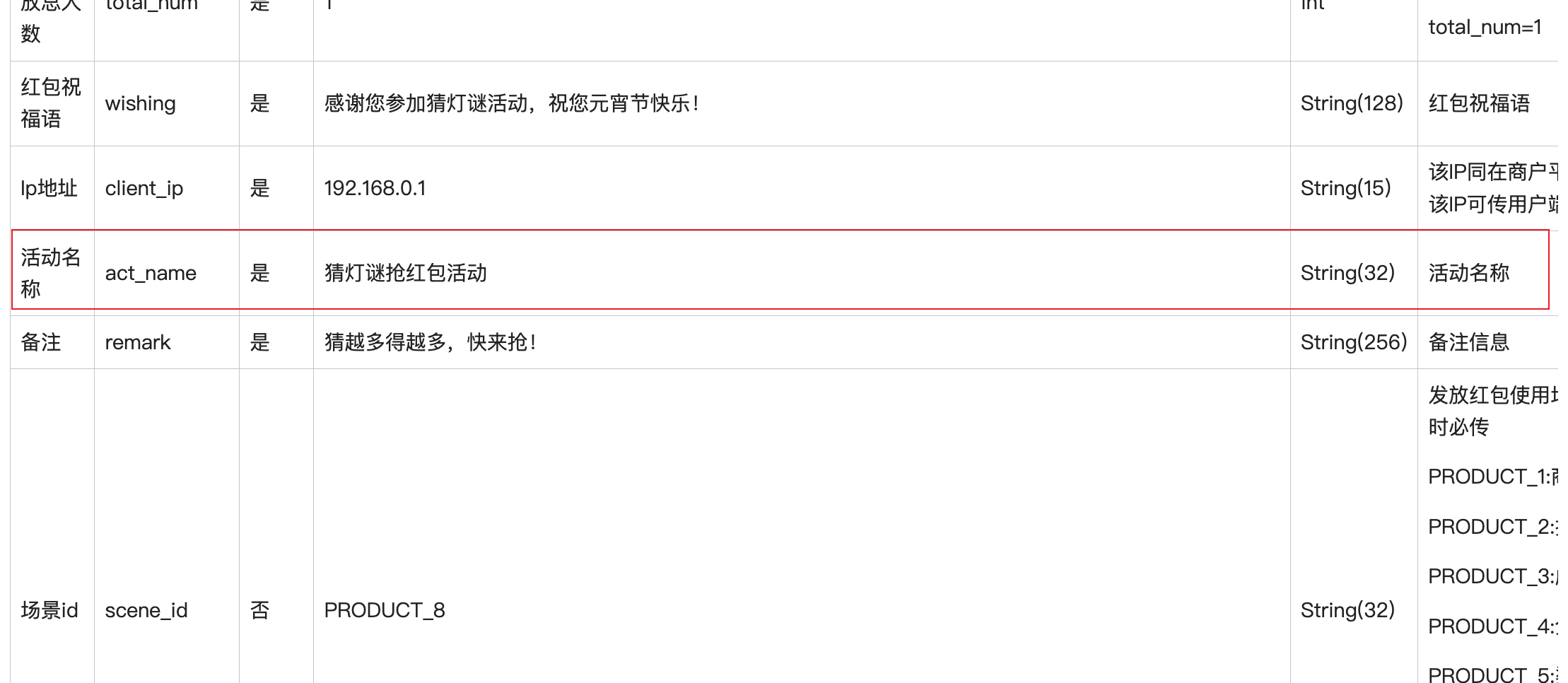Select the 备注信息 description cell
The width and height of the screenshot is (1568, 683).
[1469, 342]
